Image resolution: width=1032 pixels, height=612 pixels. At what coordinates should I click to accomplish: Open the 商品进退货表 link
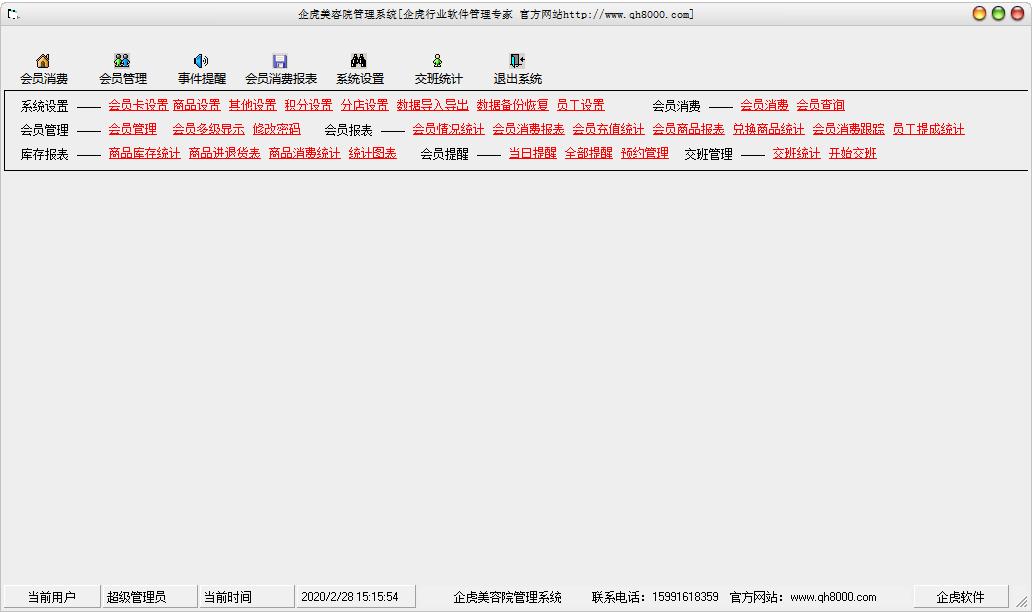coord(224,153)
